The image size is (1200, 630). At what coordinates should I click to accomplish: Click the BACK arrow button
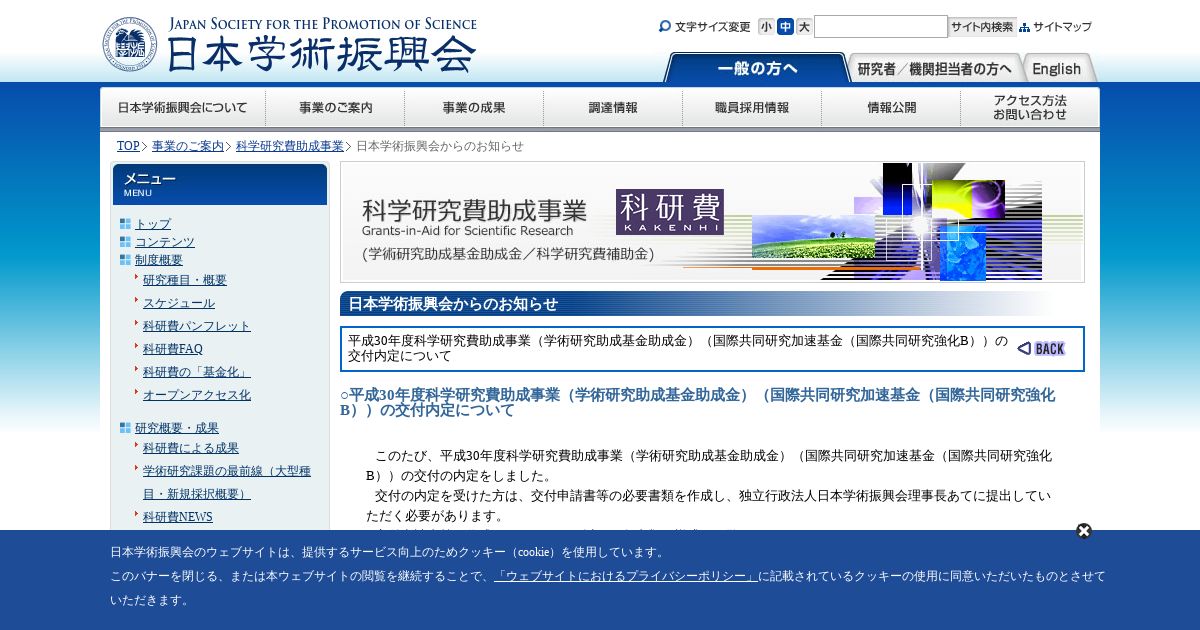click(1041, 348)
